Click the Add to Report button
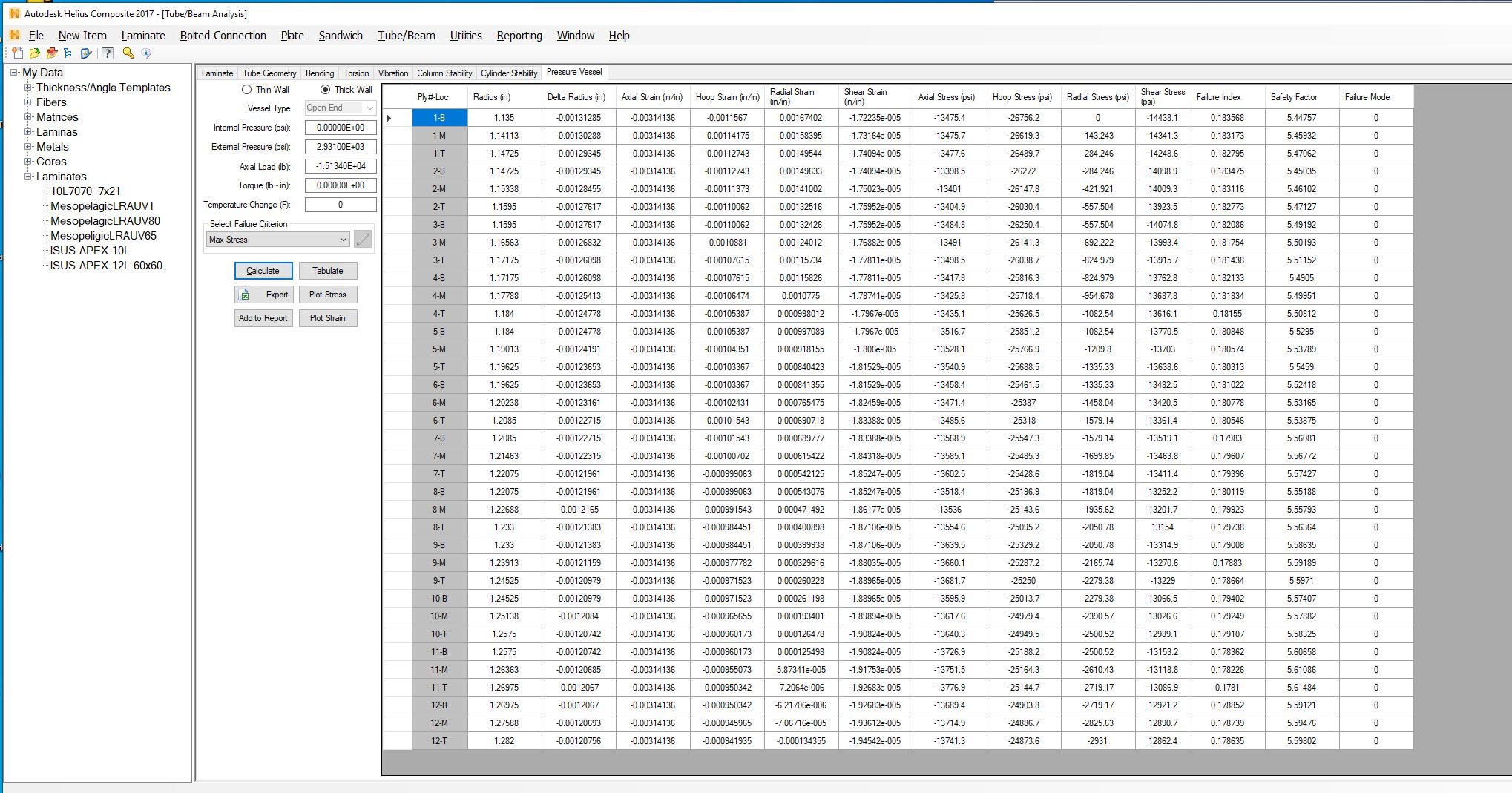Screen dimensions: 1512x793 263,318
